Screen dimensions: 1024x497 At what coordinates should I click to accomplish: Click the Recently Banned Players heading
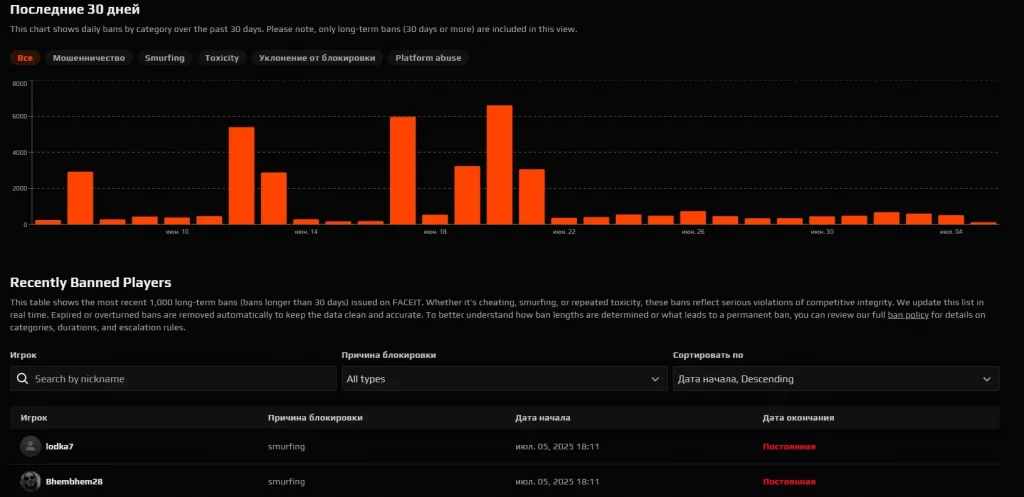coord(91,283)
